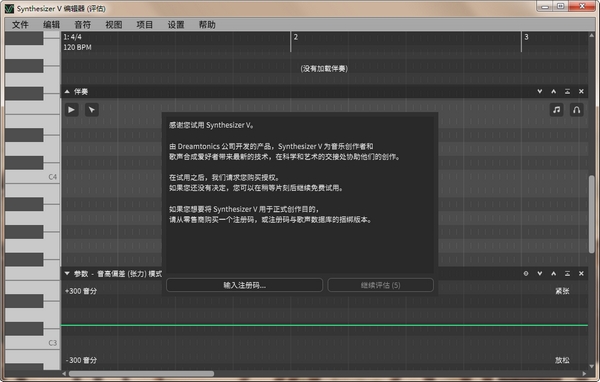Click the -300 音分 label
Viewport: 600px width, 382px height.
[81, 360]
